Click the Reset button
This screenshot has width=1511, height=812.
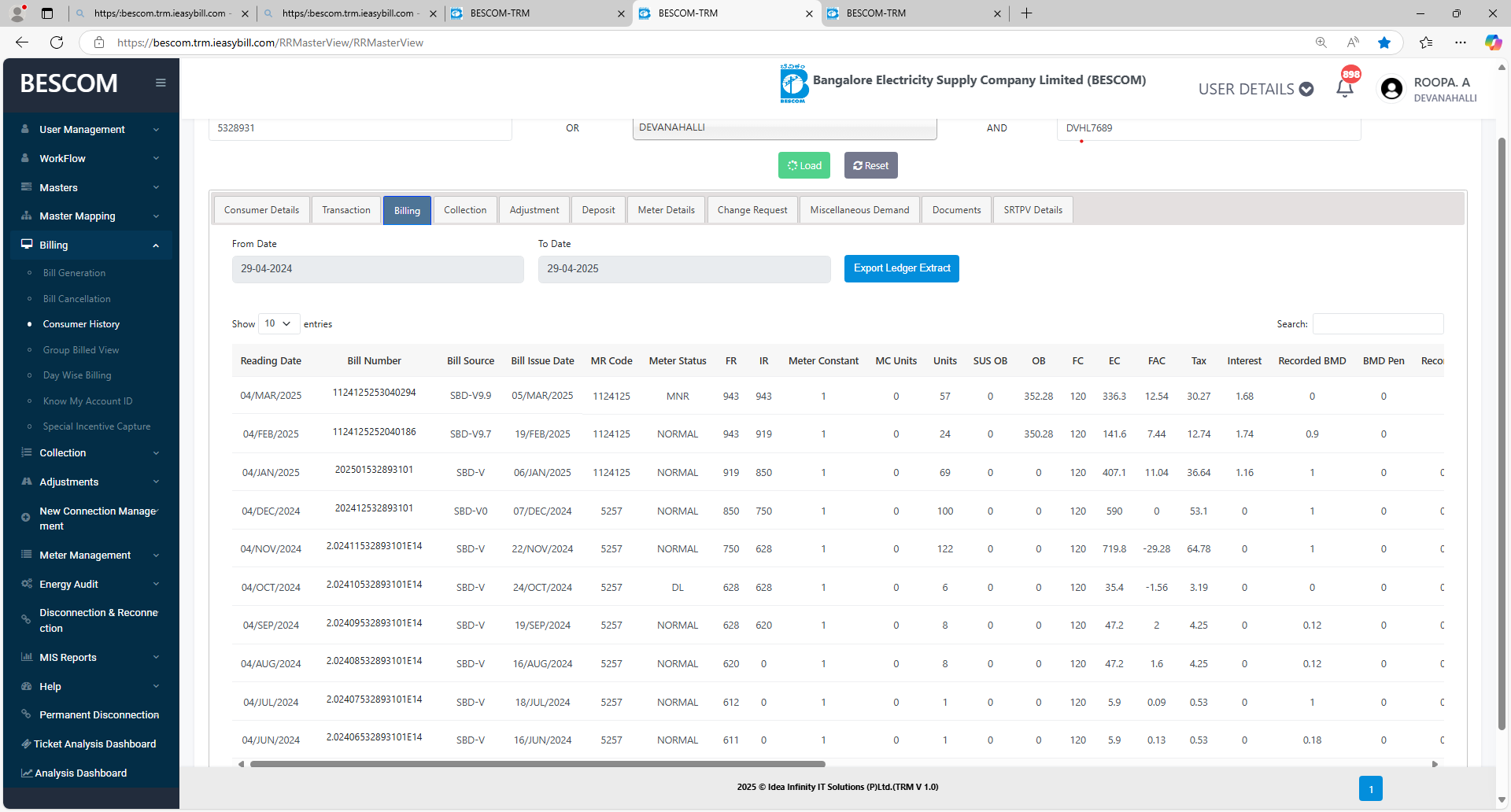pyautogui.click(x=871, y=165)
